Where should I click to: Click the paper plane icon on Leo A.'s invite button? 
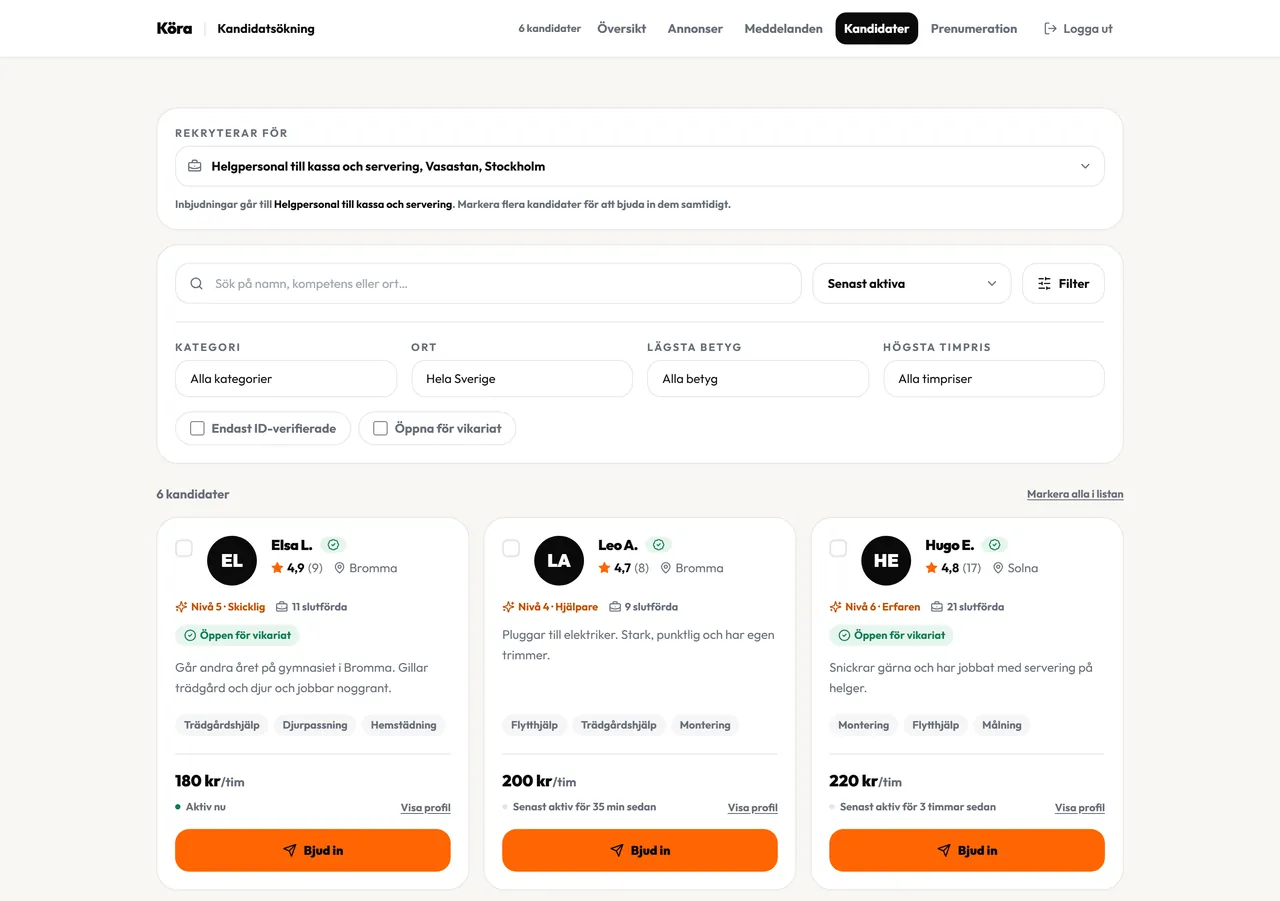pyautogui.click(x=617, y=851)
